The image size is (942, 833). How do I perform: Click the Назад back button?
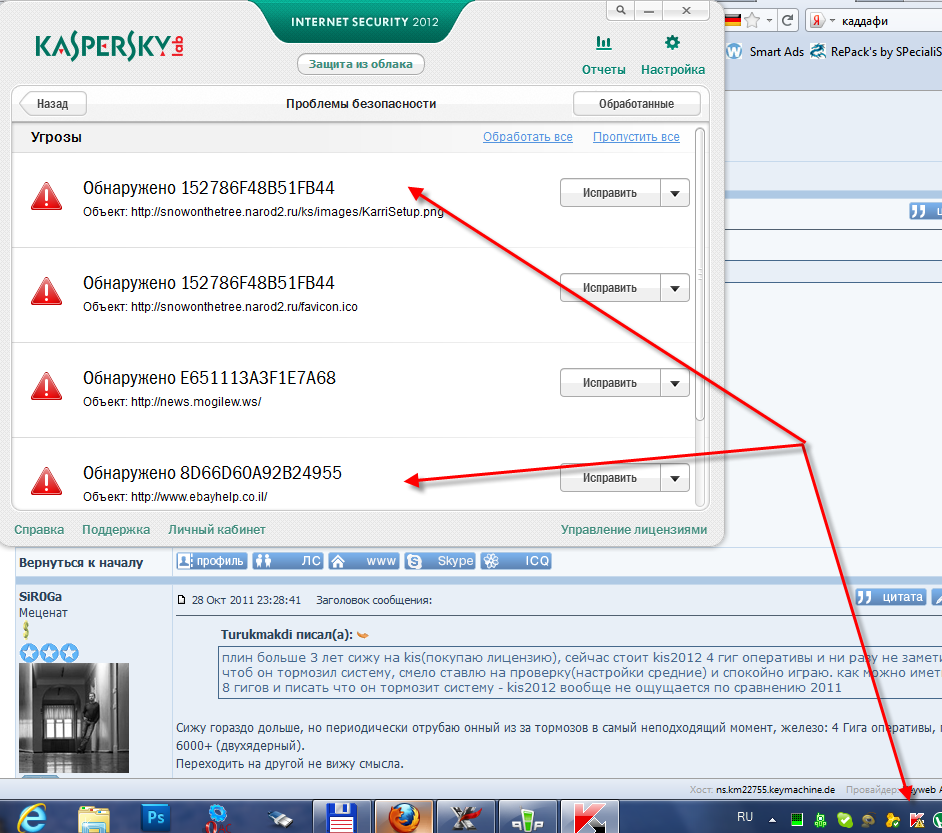[x=52, y=103]
